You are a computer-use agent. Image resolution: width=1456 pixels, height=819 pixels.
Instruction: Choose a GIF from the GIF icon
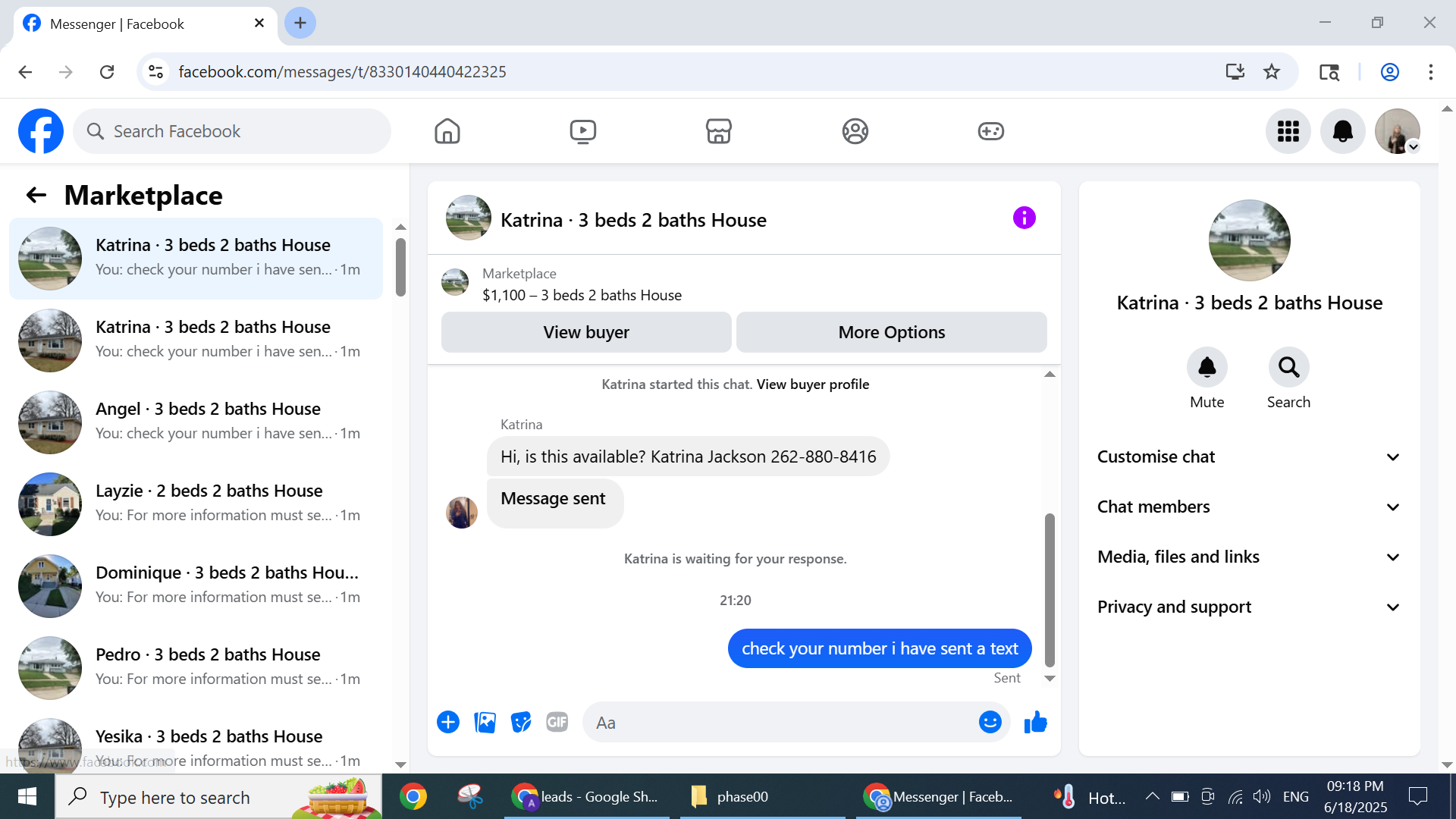[x=557, y=722]
